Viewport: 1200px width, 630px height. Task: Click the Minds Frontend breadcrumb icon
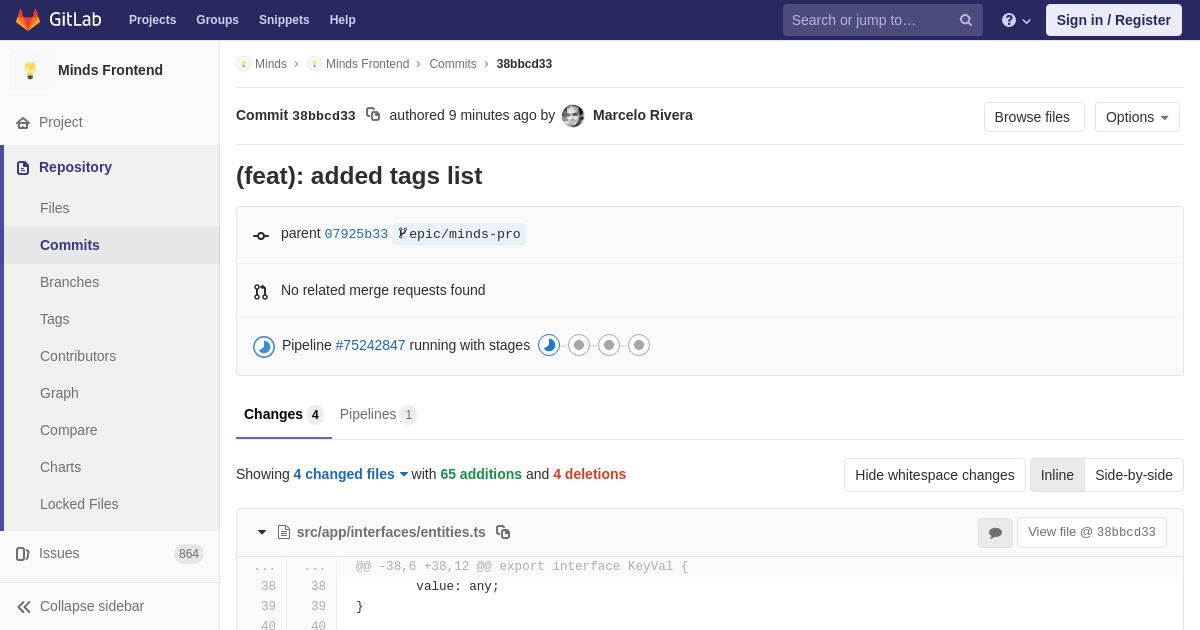click(x=314, y=64)
